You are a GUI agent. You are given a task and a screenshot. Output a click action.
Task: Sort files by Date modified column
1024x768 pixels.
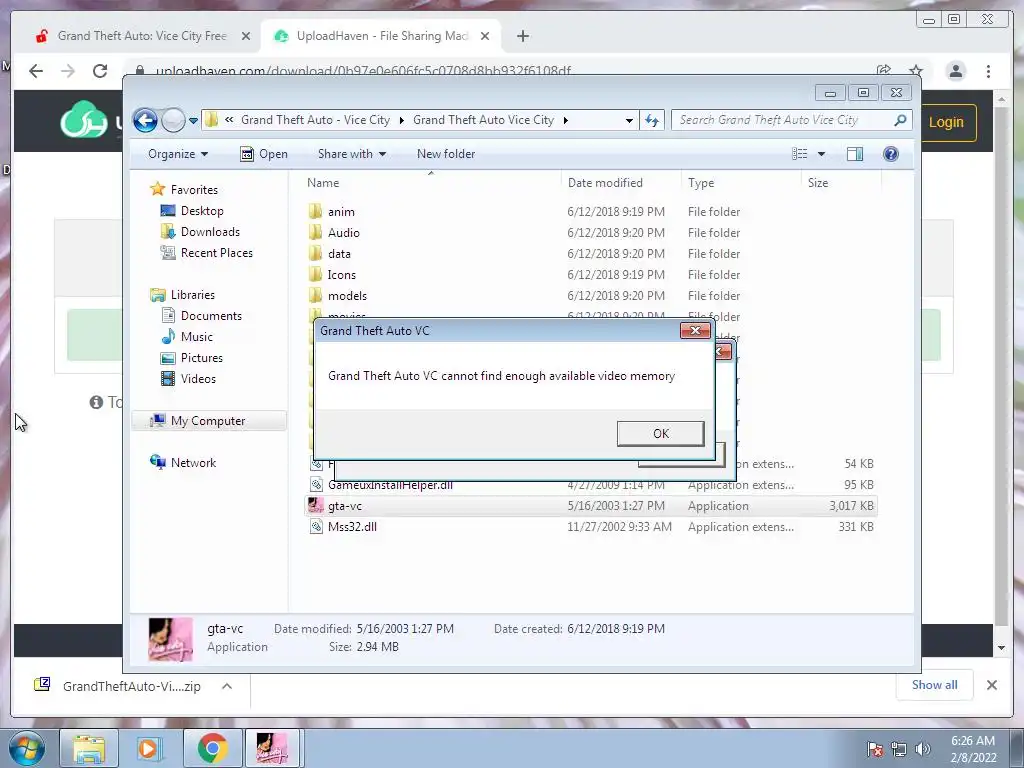point(605,184)
